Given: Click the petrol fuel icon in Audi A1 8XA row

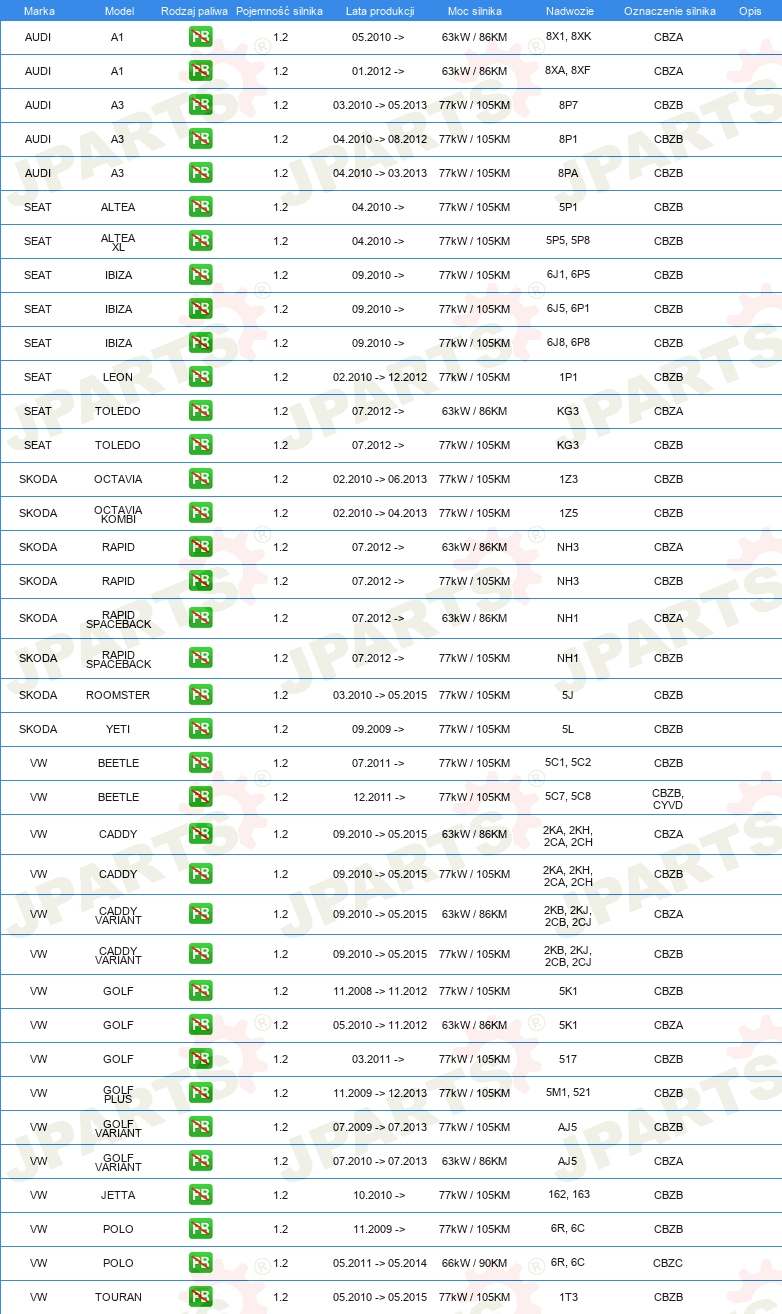Looking at the screenshot, I should (x=200, y=71).
